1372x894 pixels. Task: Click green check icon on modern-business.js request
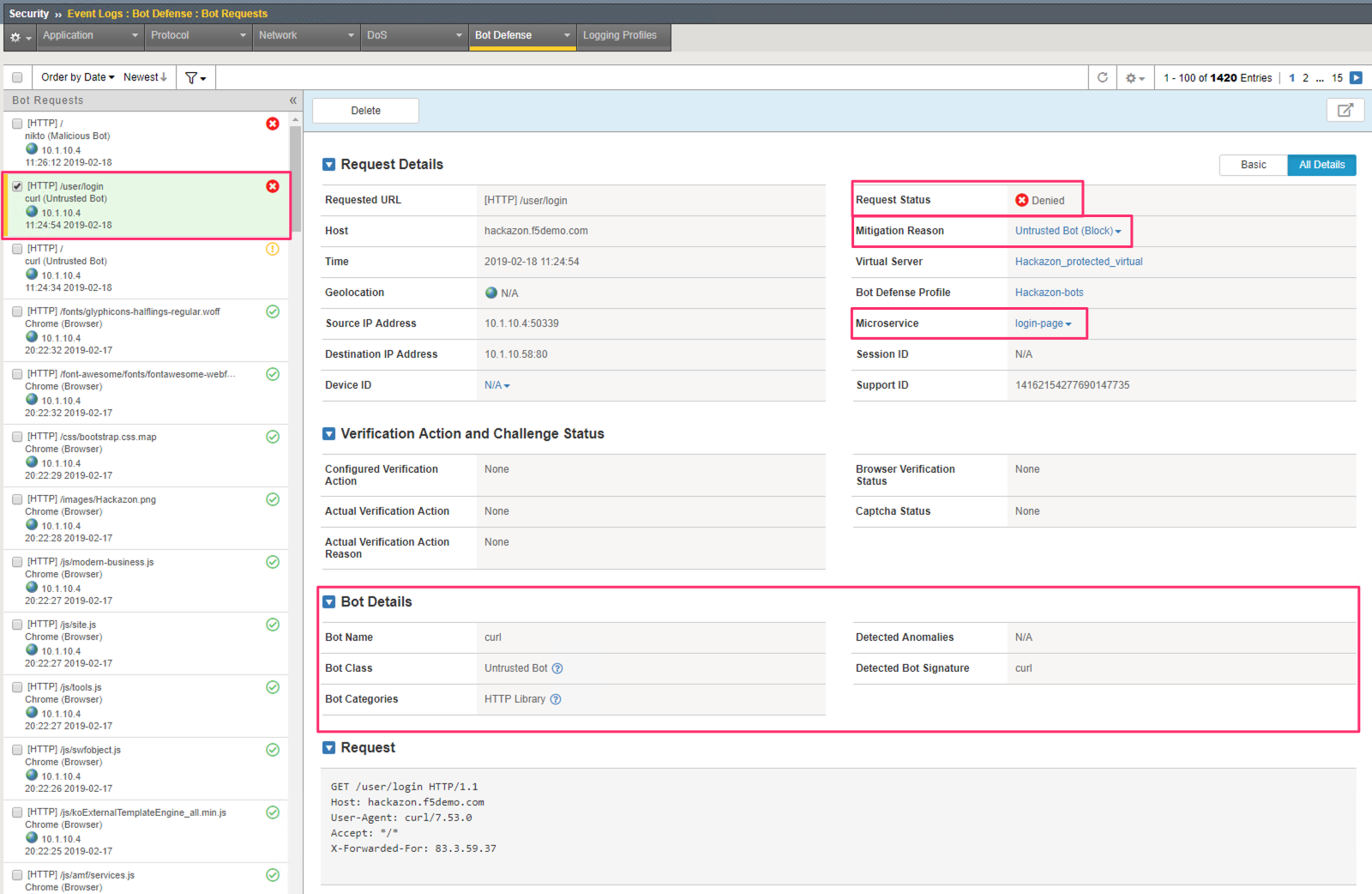click(x=273, y=562)
